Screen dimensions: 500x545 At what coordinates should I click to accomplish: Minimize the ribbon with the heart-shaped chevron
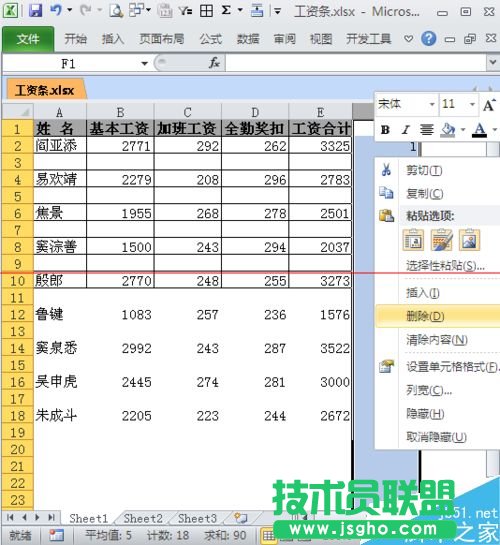tap(409, 39)
